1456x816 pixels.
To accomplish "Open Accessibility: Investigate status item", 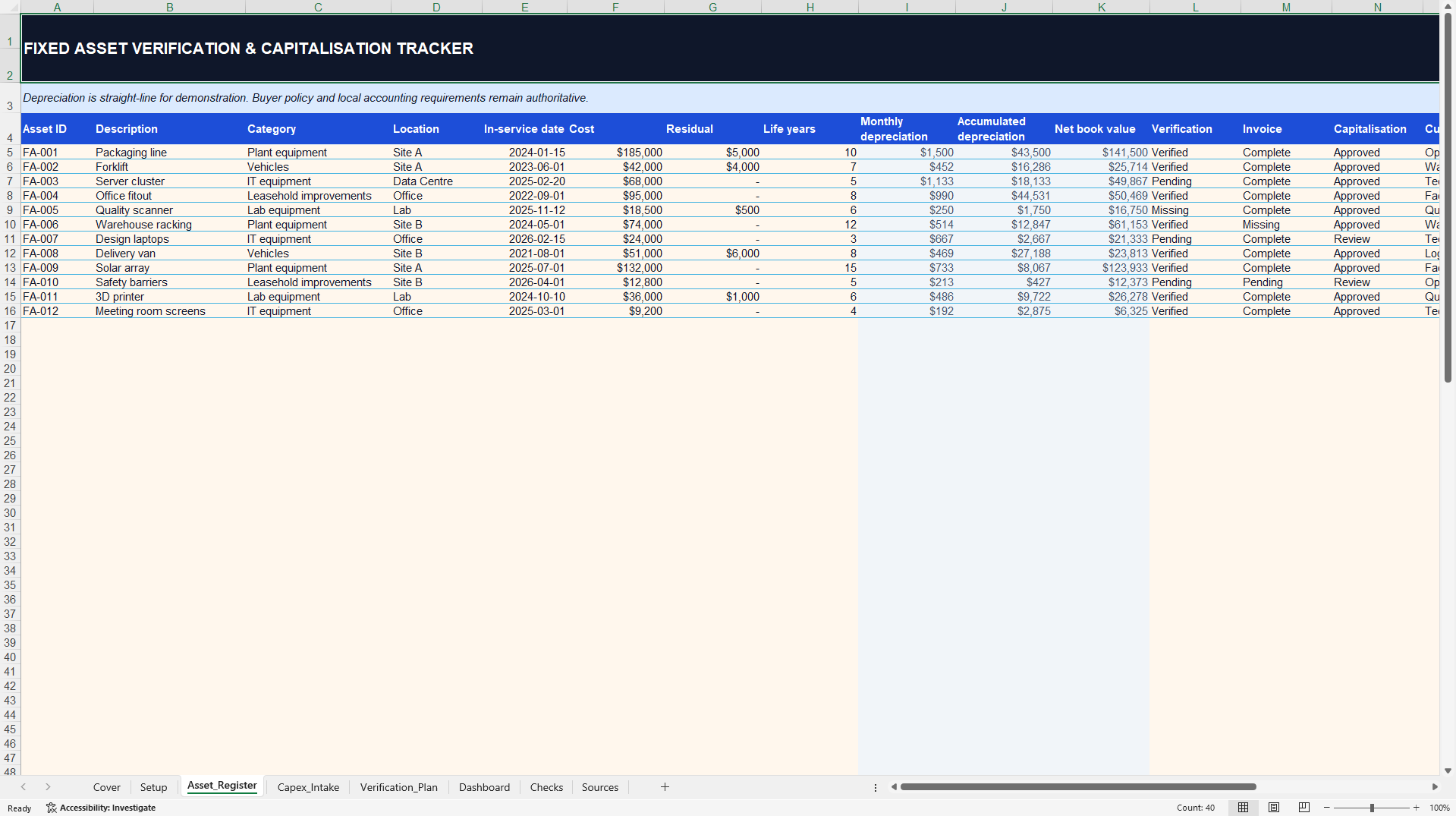I will pos(101,808).
